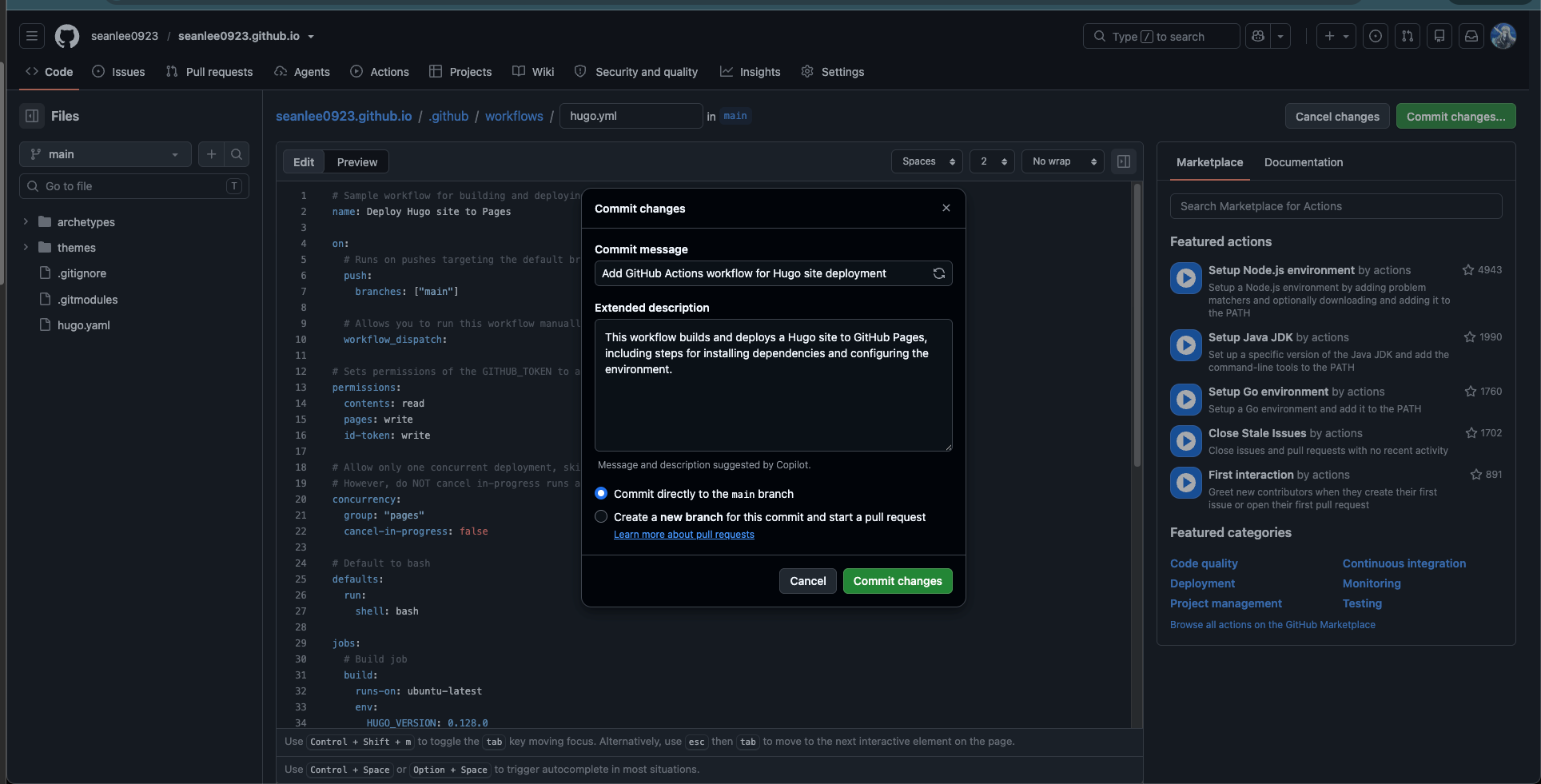Click the hugo.yml filename field

point(631,116)
